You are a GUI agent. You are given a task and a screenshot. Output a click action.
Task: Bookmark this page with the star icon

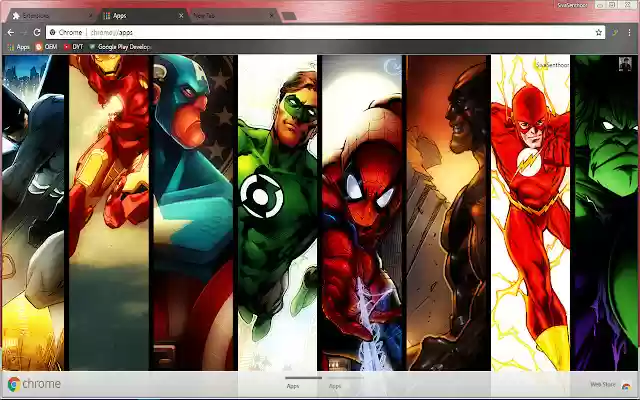click(598, 33)
